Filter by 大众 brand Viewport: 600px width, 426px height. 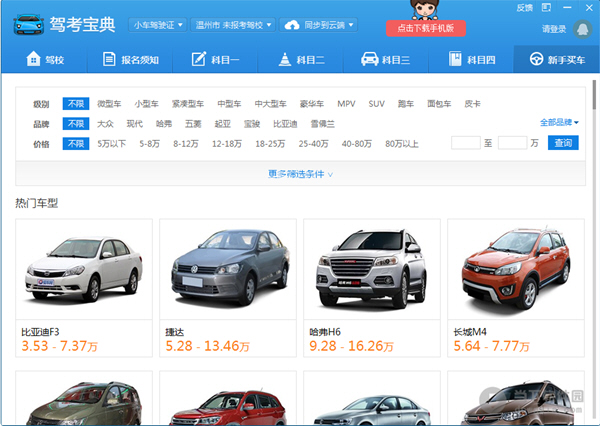coord(105,124)
